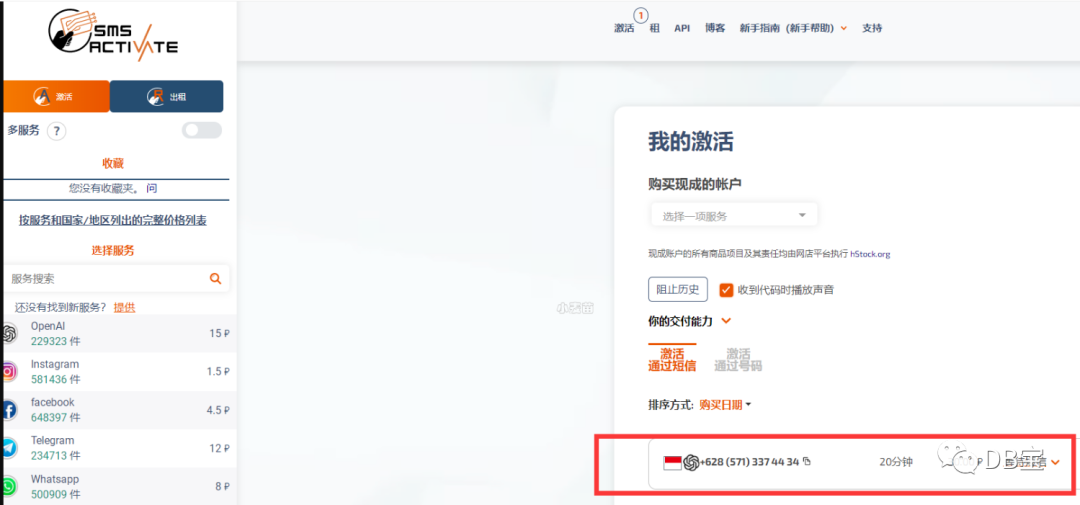Click the 阻止历史 button
The image size is (1080, 505).
point(678,289)
